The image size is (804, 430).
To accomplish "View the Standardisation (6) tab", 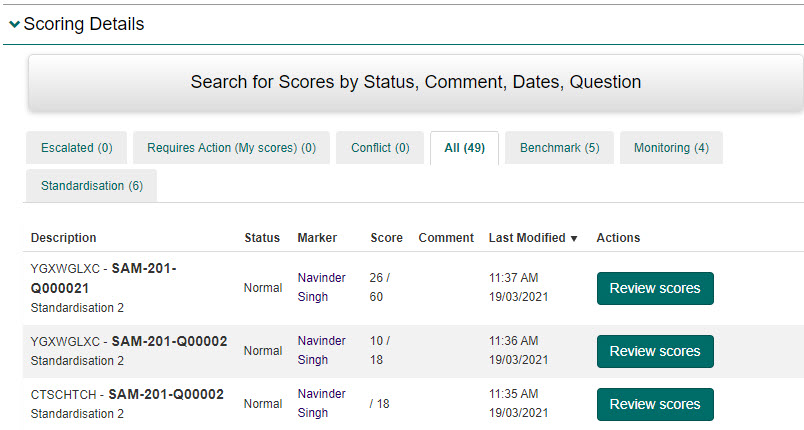I will (92, 186).
